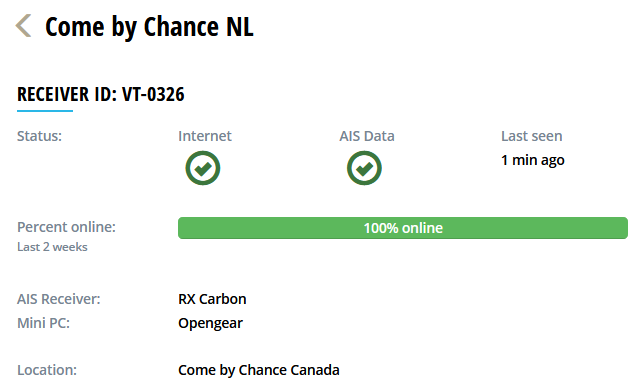Click the Opengear Mini PC value

point(210,324)
